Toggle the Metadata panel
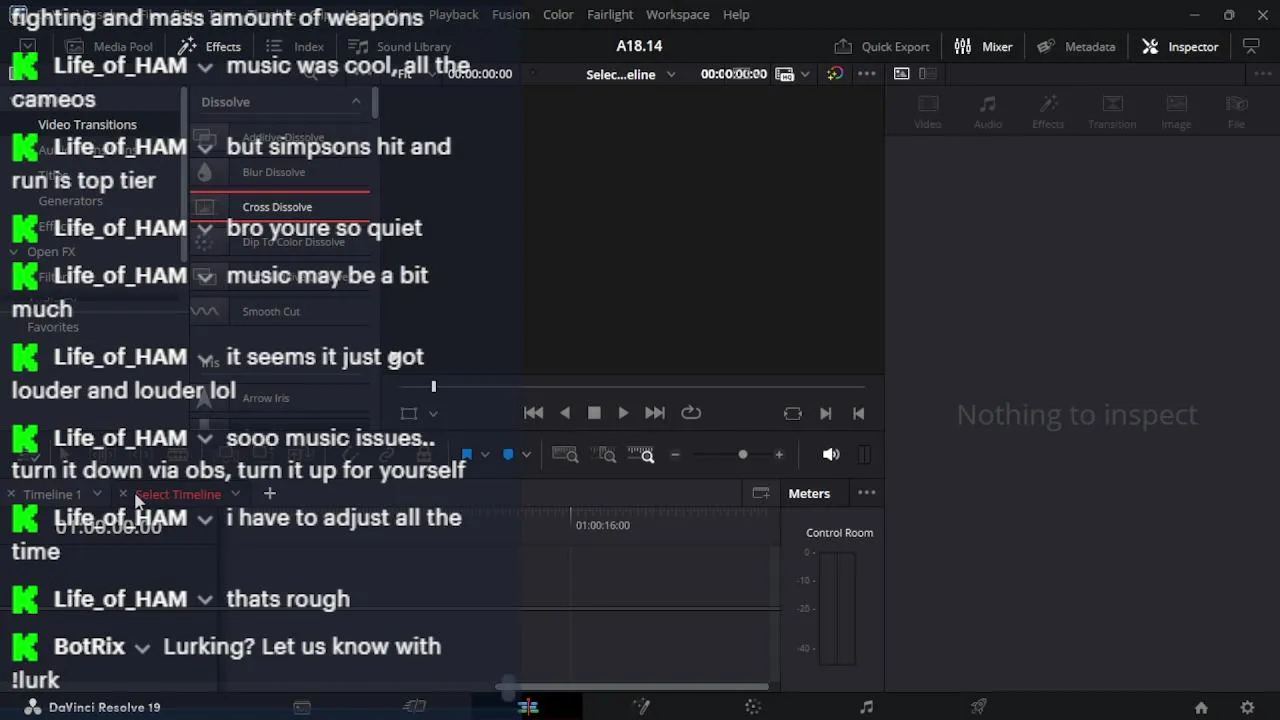This screenshot has width=1280, height=720. 1076,47
